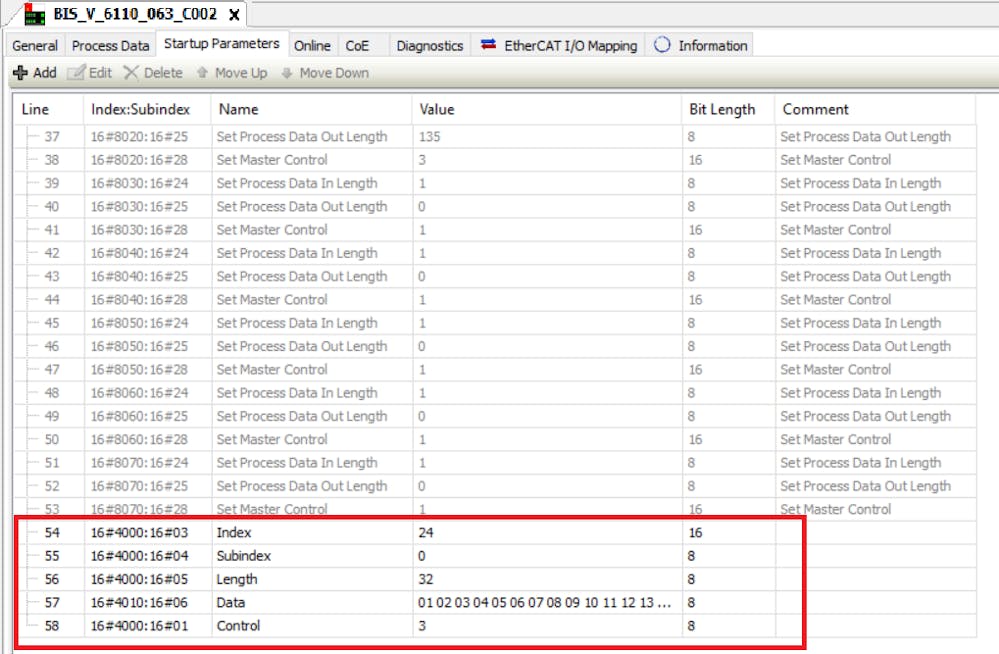Click the Move Up button label

click(x=241, y=73)
